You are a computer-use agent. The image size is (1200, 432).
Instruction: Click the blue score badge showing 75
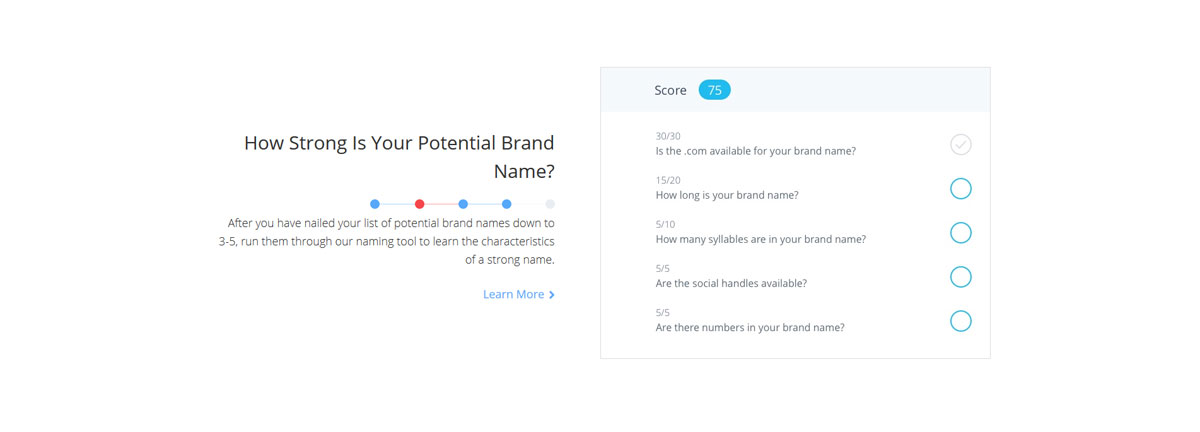point(715,90)
